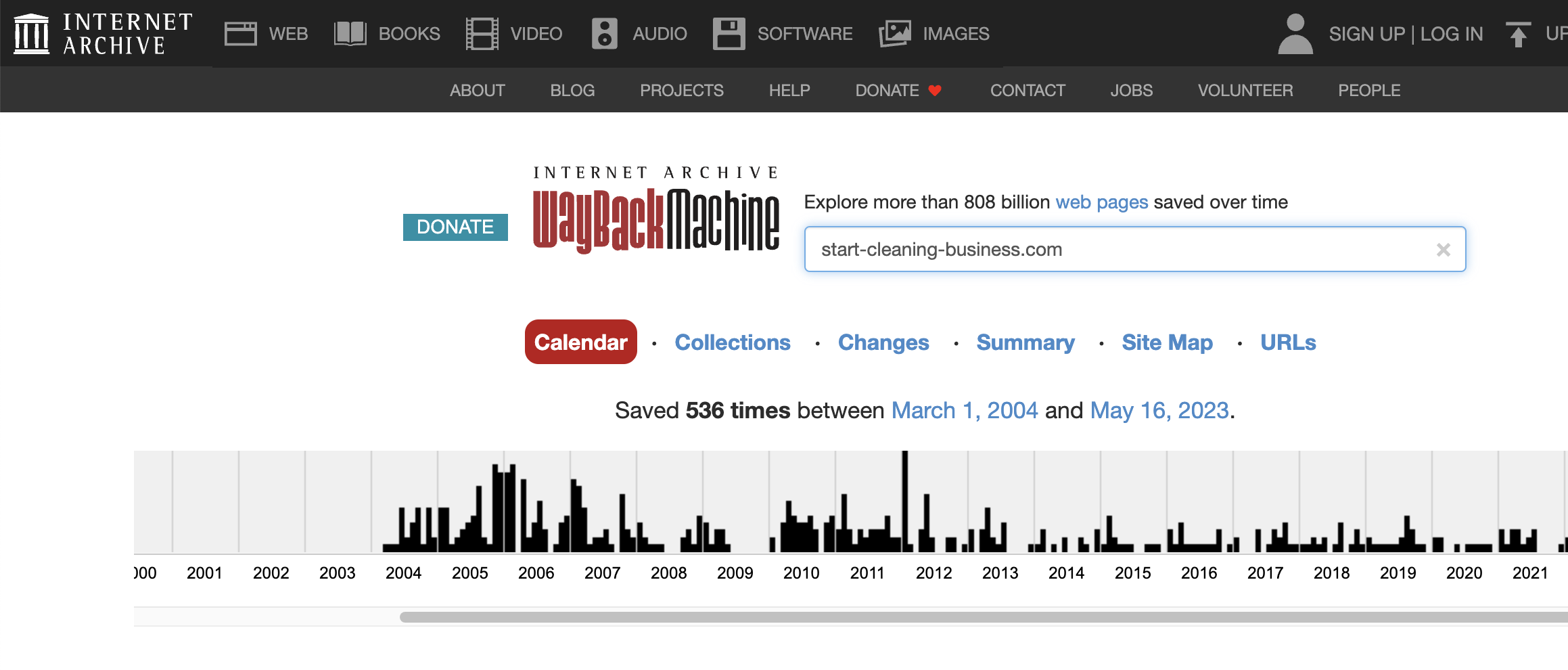Follow the May 16, 2023 link
This screenshot has height=670, width=1568.
coord(1159,410)
